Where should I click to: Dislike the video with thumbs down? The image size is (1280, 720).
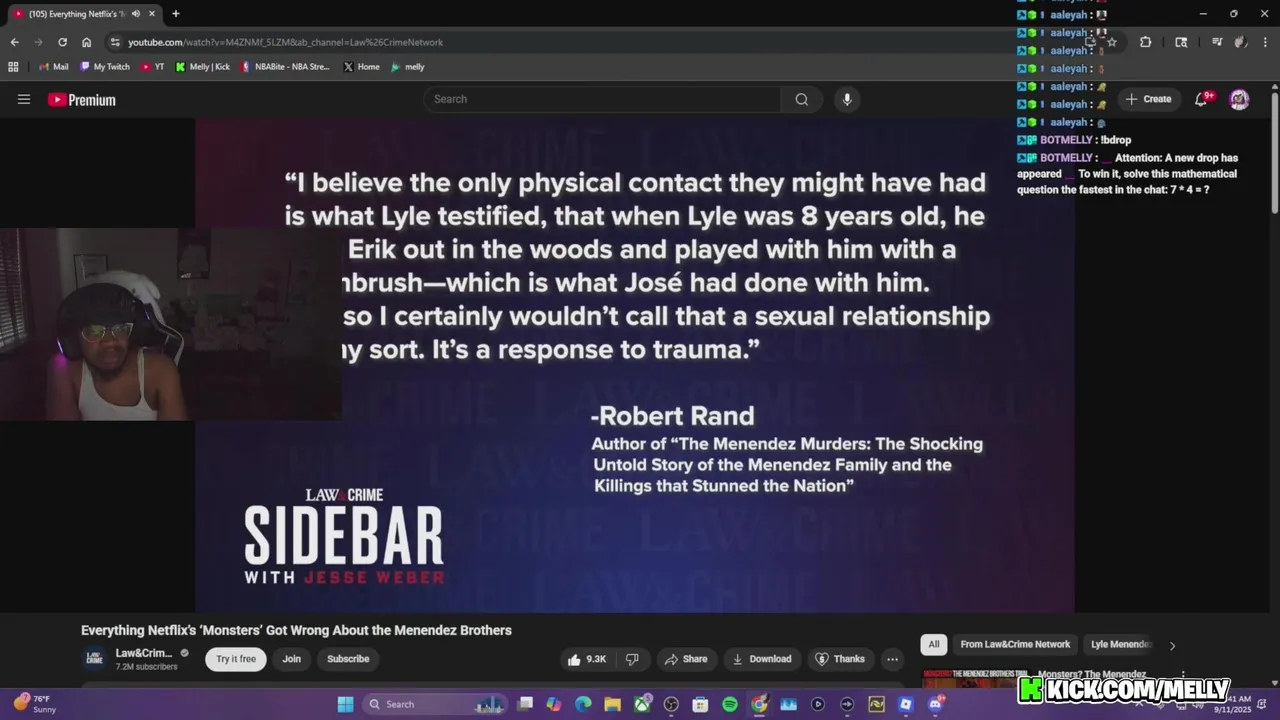point(632,659)
